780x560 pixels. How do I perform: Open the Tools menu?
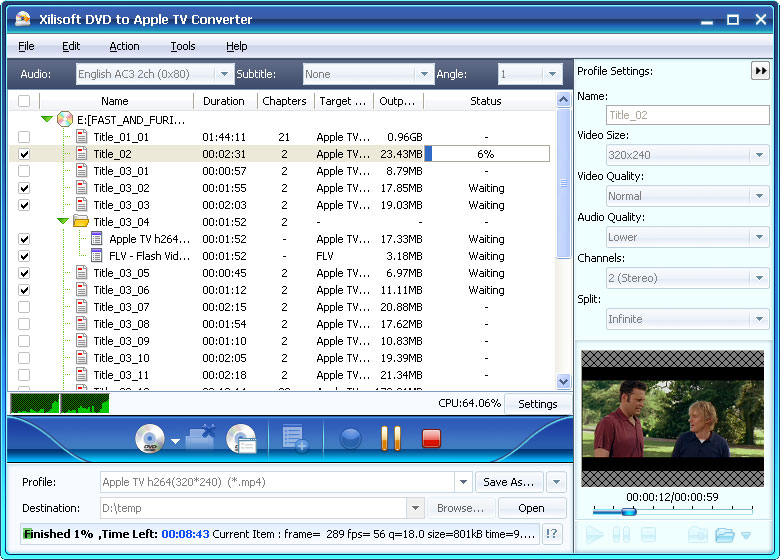tap(183, 46)
